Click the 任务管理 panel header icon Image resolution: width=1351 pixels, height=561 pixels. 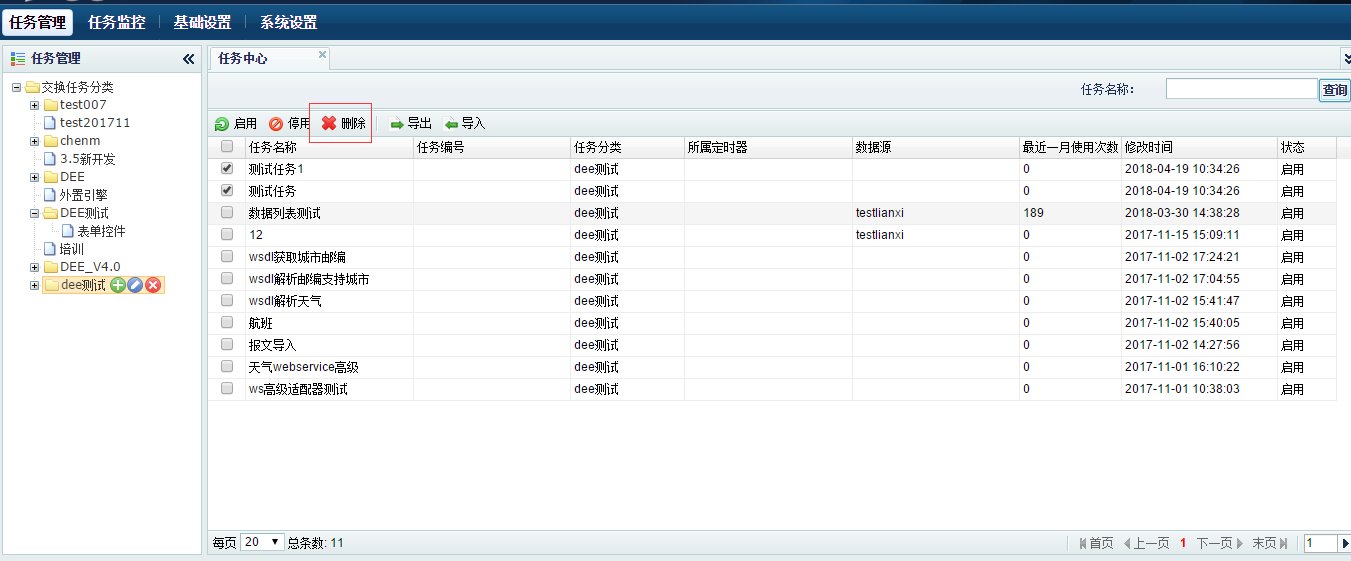[x=18, y=59]
